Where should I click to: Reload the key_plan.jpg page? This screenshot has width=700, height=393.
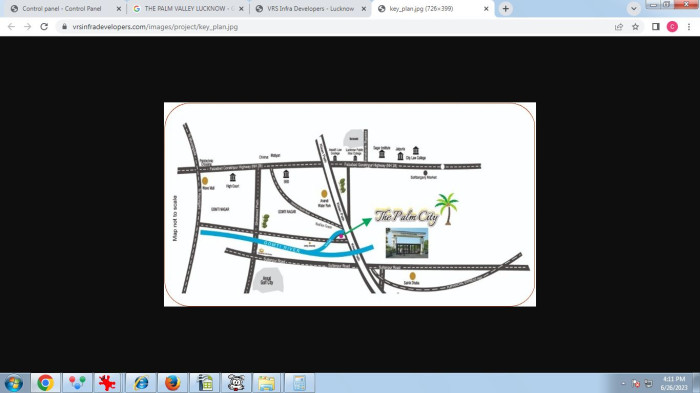click(x=44, y=27)
